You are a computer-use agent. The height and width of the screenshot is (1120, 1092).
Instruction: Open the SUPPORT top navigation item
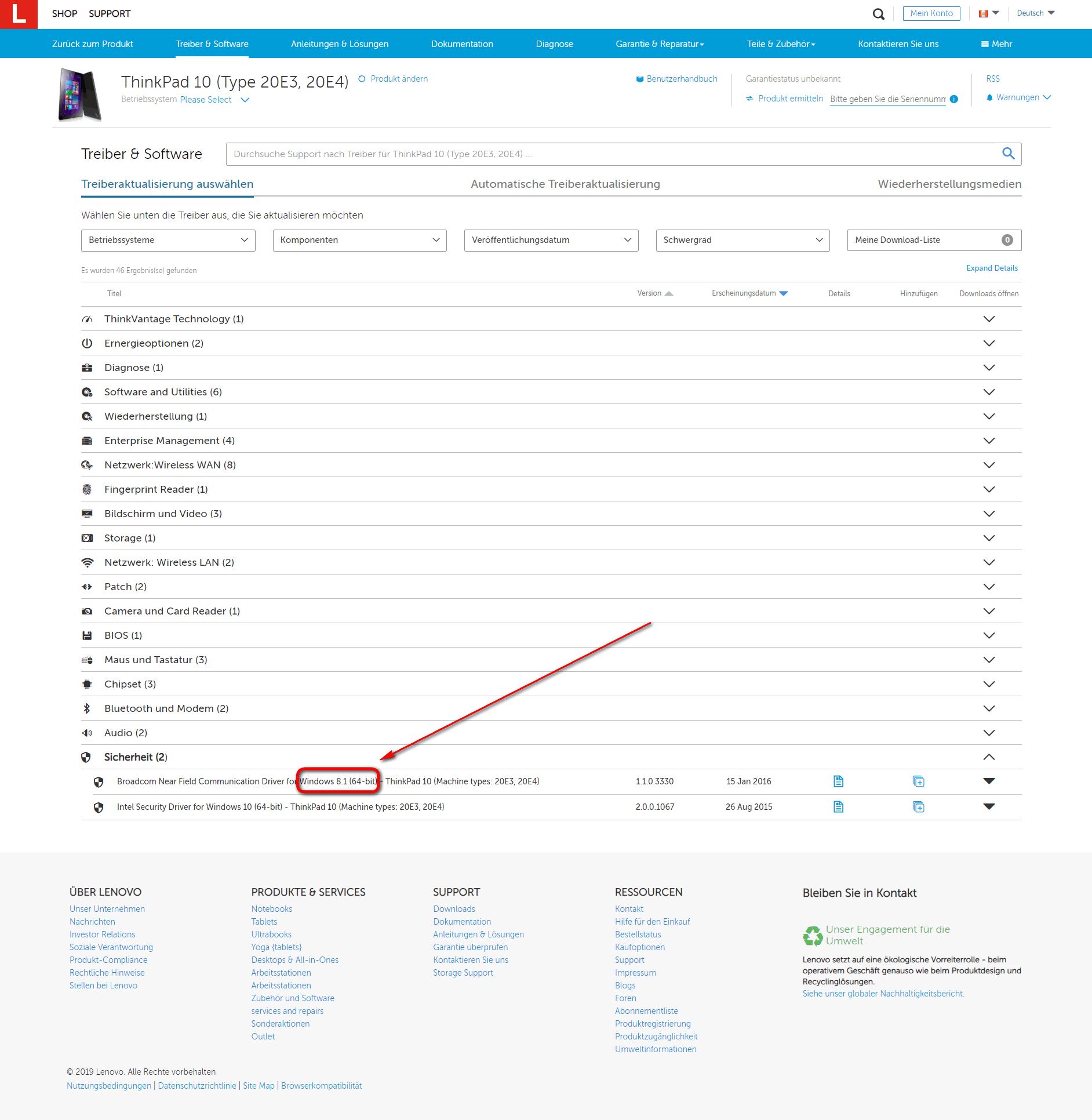click(x=110, y=13)
